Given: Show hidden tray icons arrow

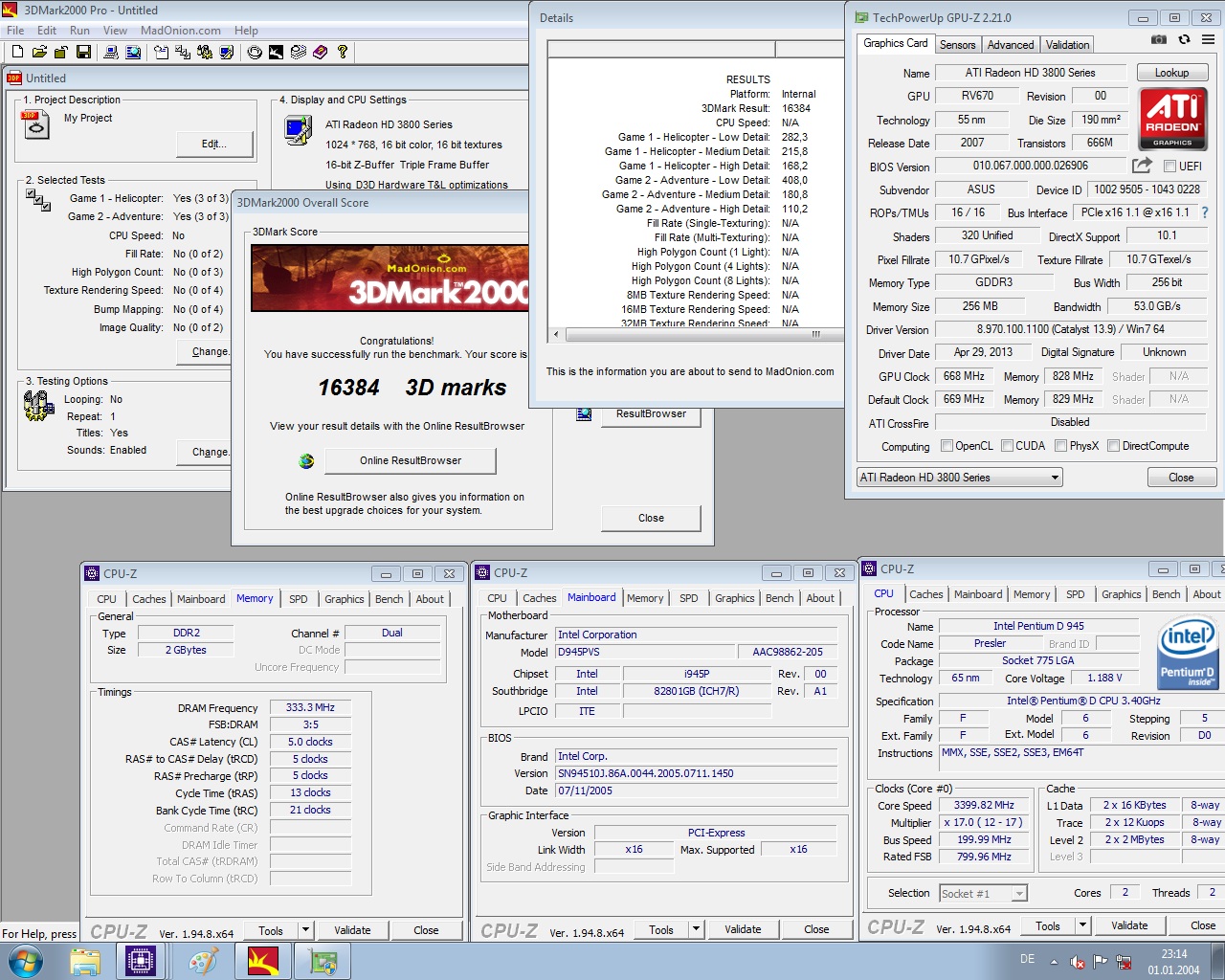Looking at the screenshot, I should click(1054, 962).
